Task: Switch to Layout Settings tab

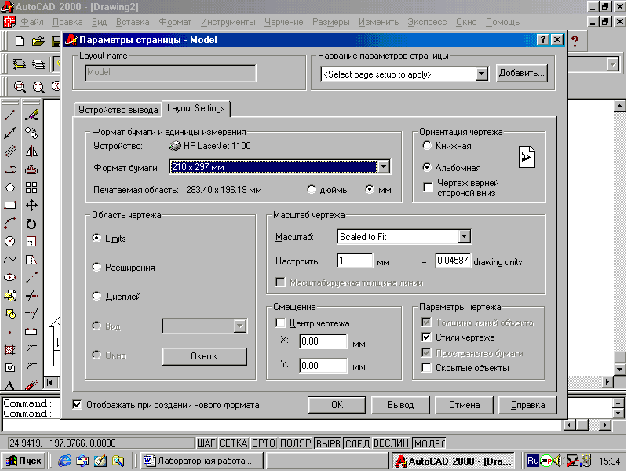Action: click(196, 108)
